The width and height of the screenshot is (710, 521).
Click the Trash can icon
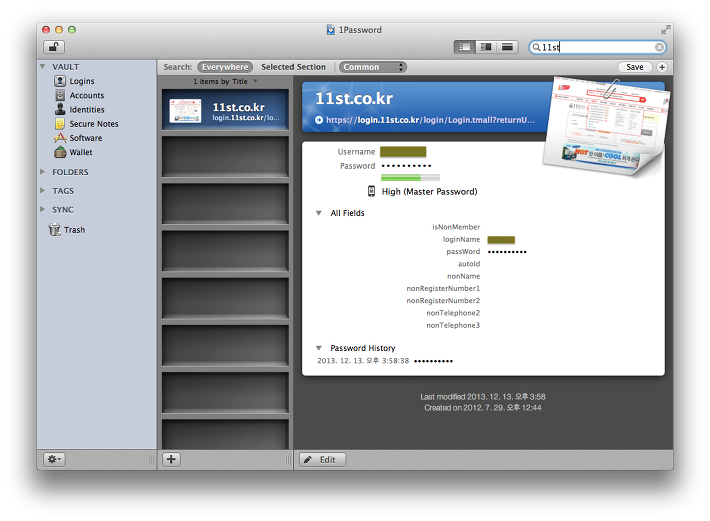[x=54, y=229]
